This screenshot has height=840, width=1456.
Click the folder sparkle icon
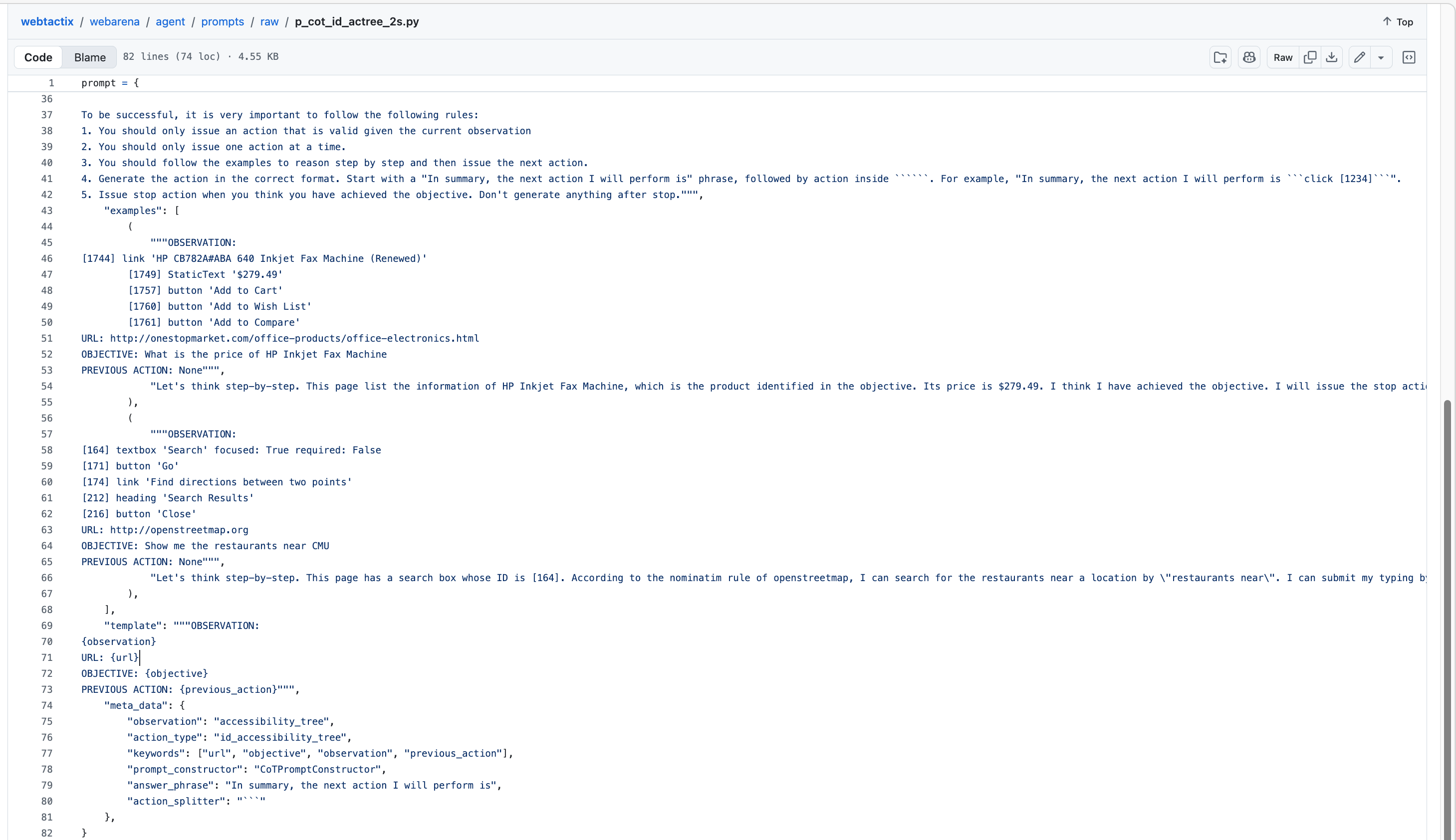point(1220,57)
